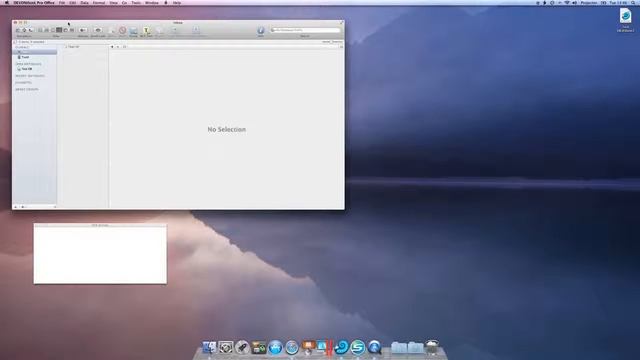Select the highlighted view mode button
Screen dimensions: 640x360
[x=59, y=30]
